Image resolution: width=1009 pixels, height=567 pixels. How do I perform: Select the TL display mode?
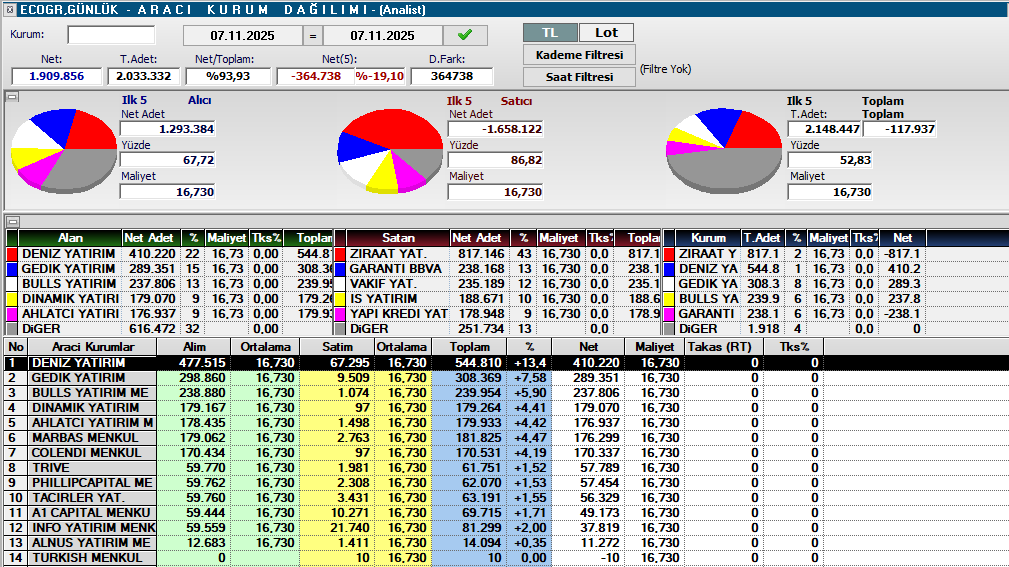click(x=550, y=33)
